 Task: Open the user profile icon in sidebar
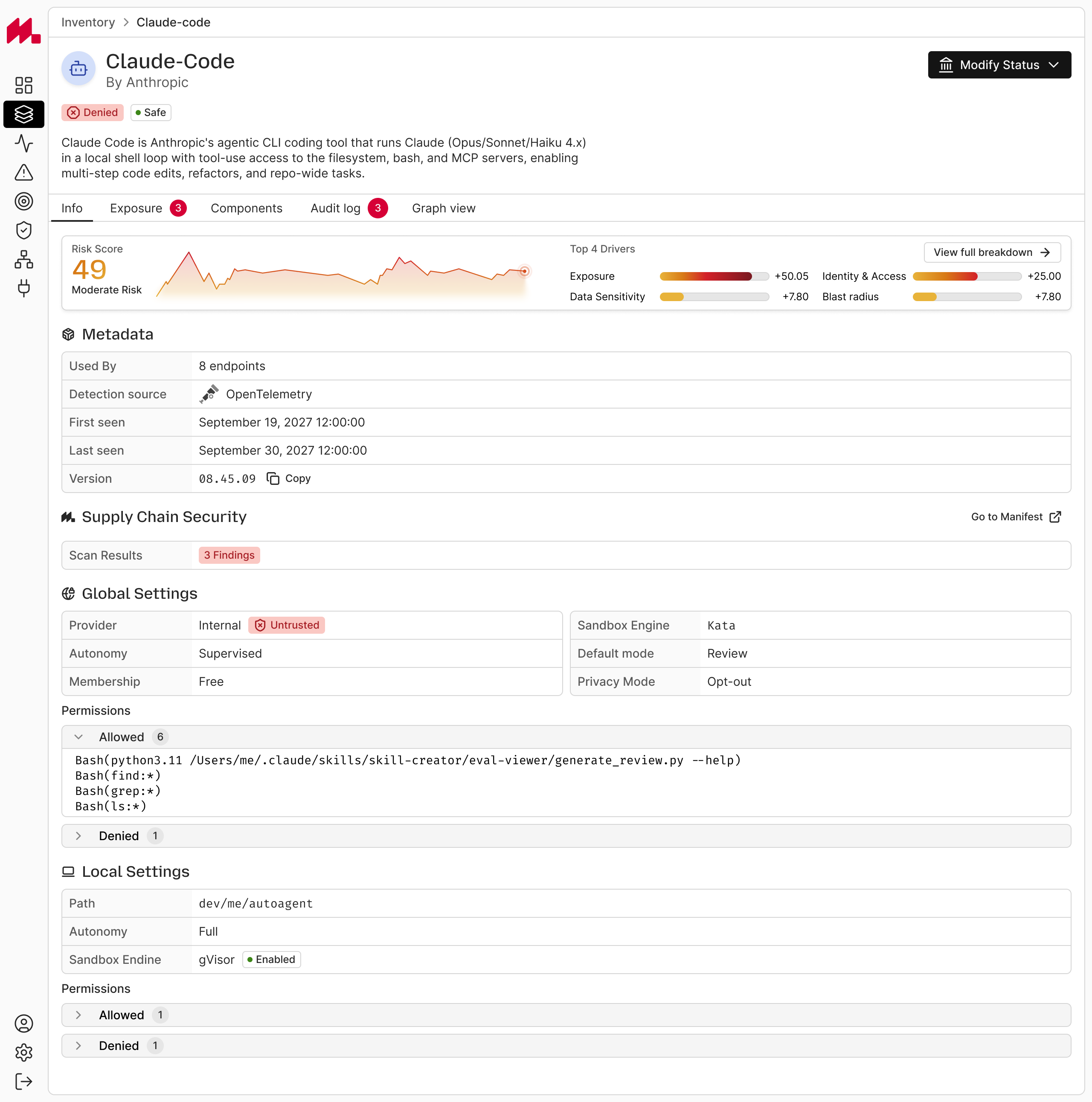pyautogui.click(x=23, y=1023)
